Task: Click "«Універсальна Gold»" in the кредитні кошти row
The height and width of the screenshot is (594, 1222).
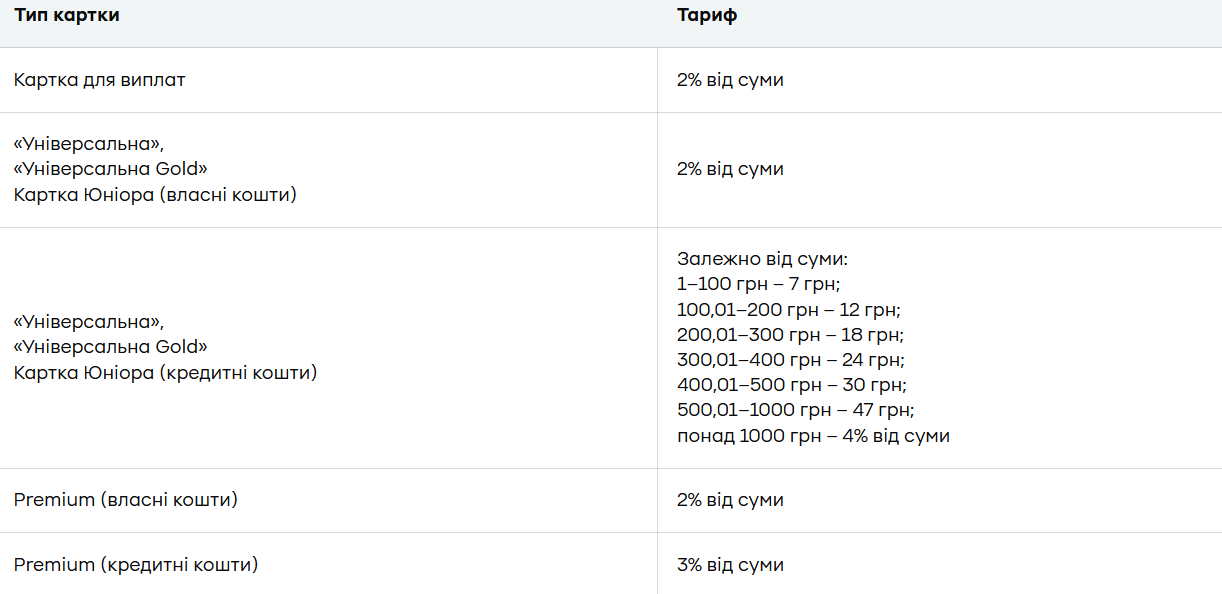Action: [111, 347]
